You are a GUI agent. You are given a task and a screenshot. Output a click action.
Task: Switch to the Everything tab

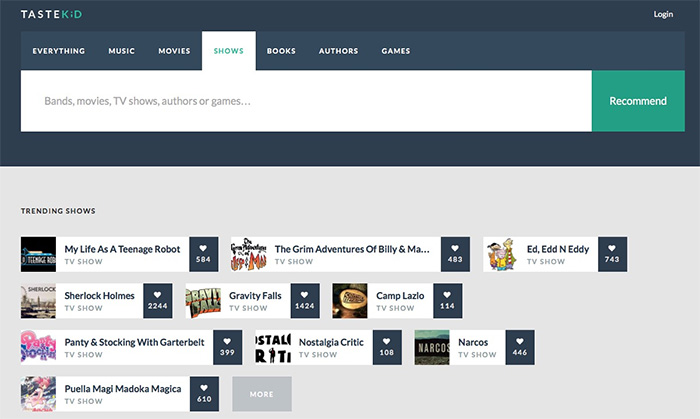(x=58, y=51)
